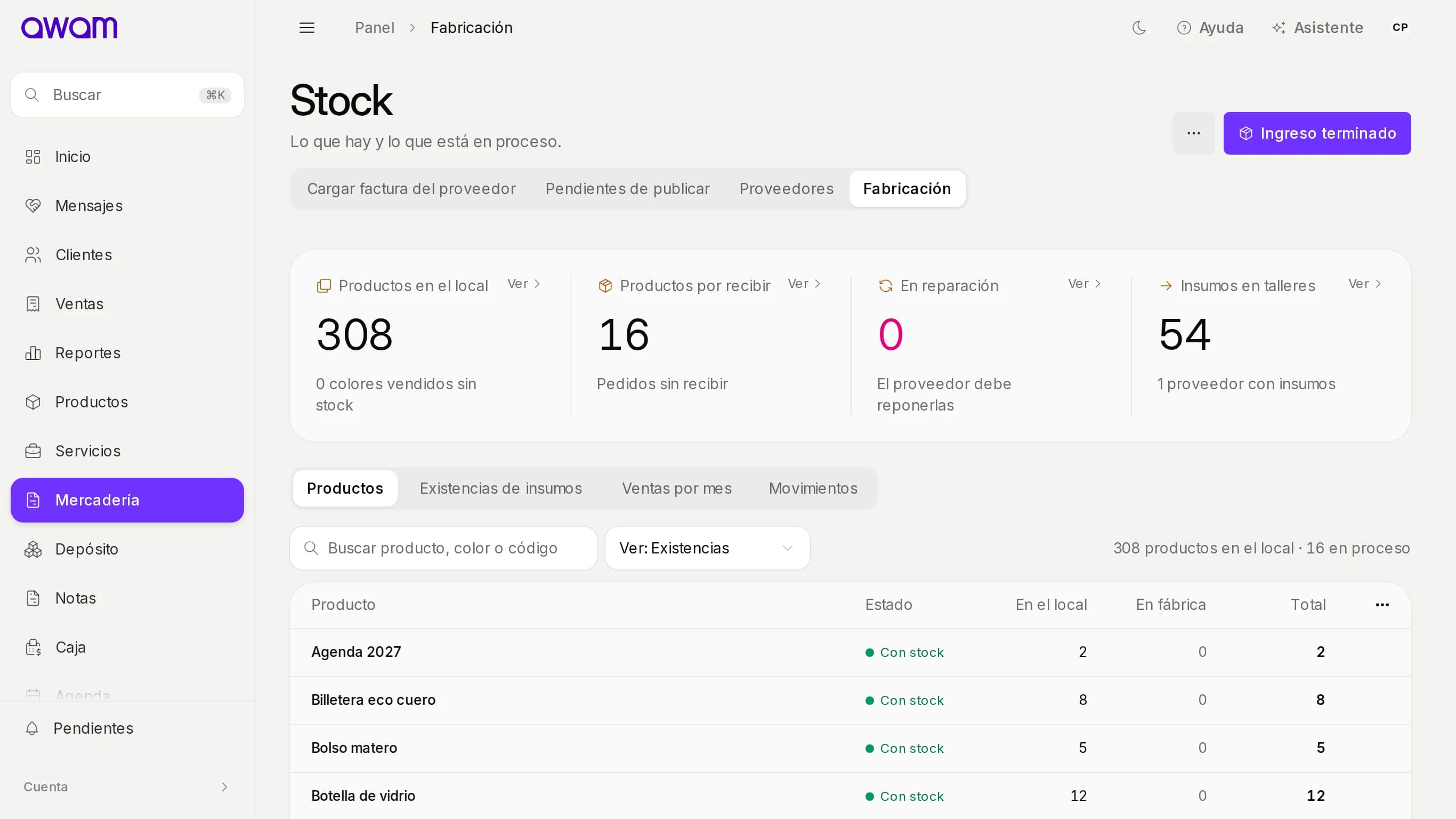The width and height of the screenshot is (1456, 819).
Task: Click the awam logo
Action: (x=69, y=27)
